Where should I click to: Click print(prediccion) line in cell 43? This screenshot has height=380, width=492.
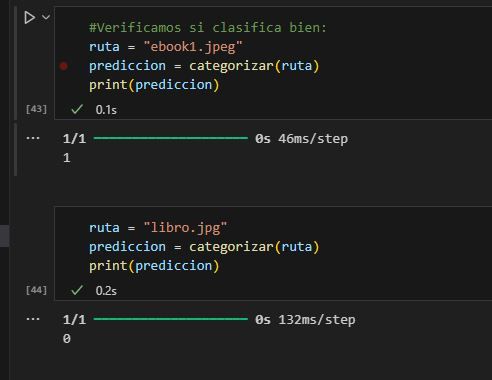[x=154, y=85]
